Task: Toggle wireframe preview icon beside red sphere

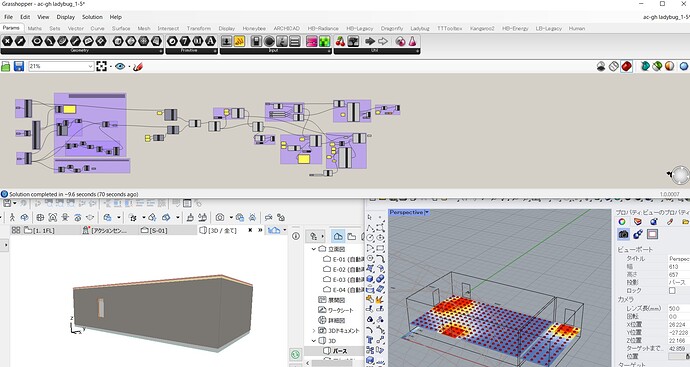Action: 614,66
